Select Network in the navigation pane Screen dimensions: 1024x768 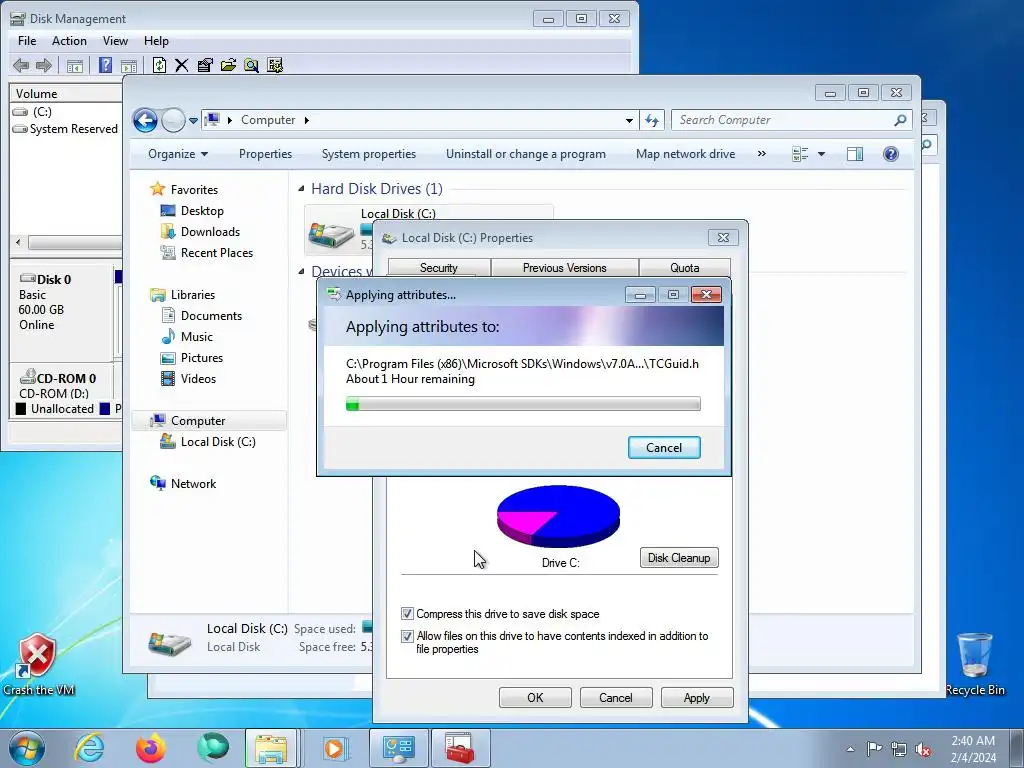193,484
